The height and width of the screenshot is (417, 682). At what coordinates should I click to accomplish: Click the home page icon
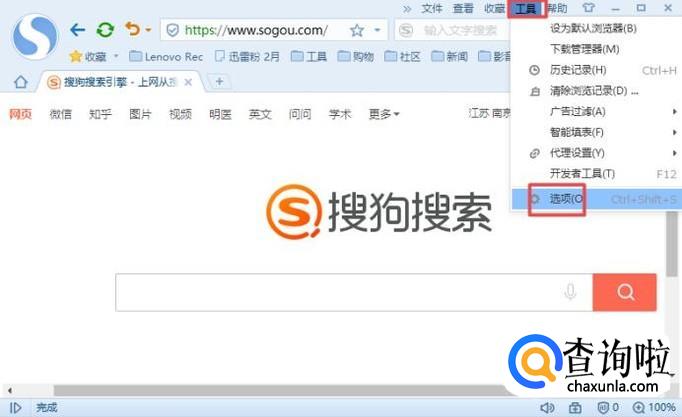coord(20,82)
